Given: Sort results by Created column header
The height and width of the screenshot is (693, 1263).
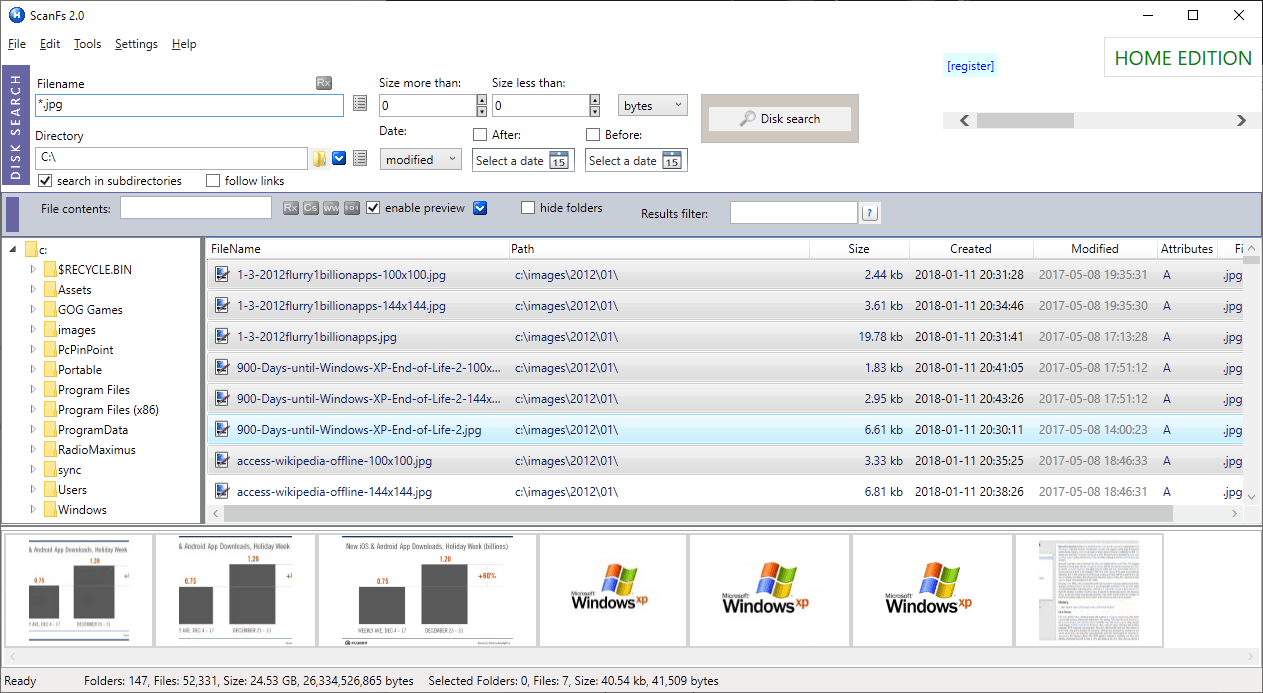Looking at the screenshot, I should pyautogui.click(x=971, y=249).
